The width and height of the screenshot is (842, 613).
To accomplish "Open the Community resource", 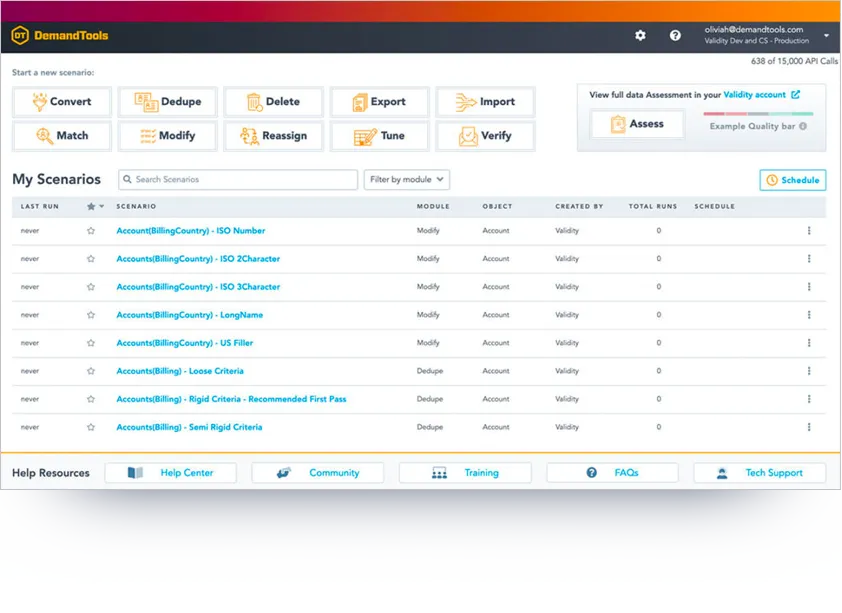I will pos(317,473).
